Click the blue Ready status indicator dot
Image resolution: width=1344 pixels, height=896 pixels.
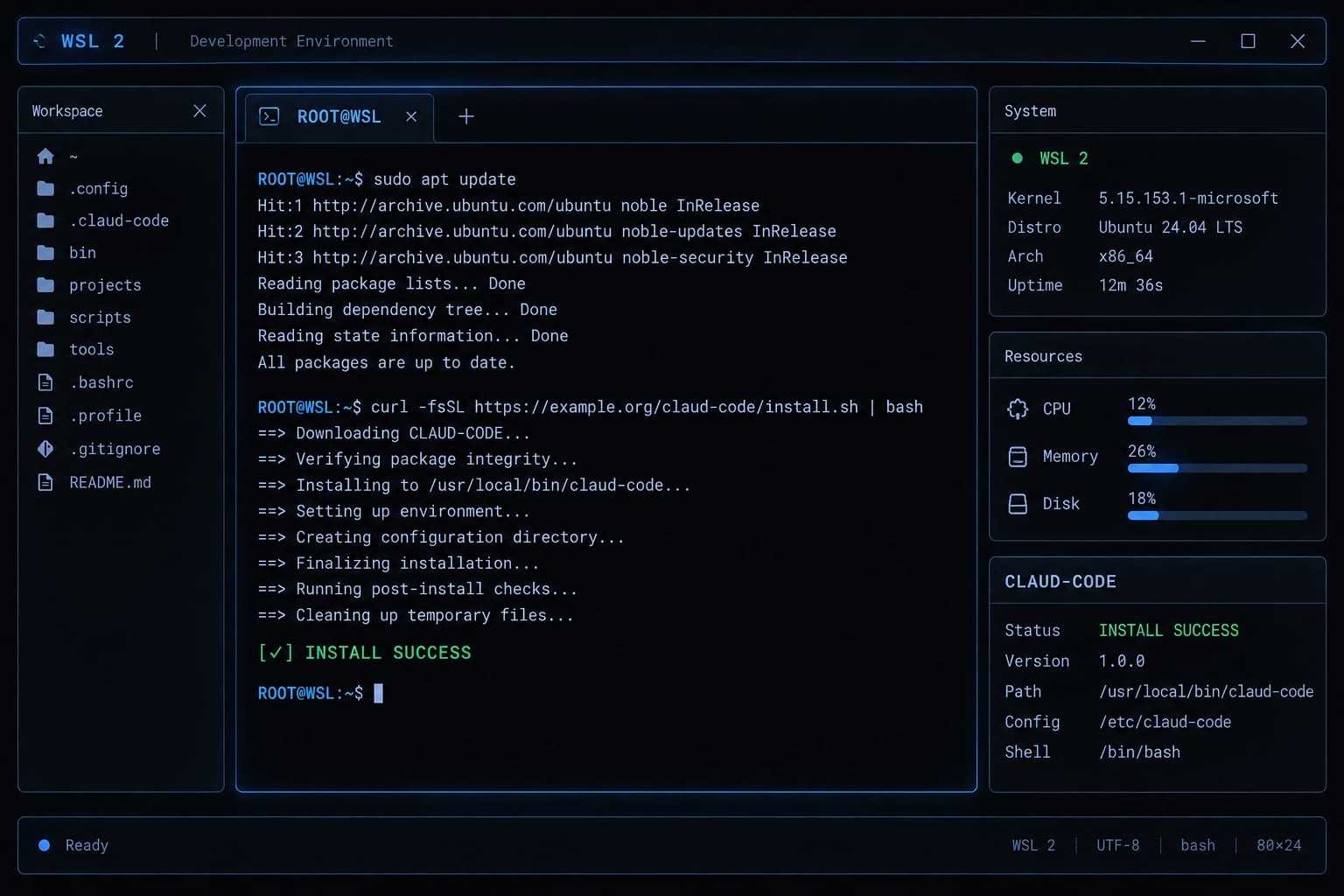point(44,845)
